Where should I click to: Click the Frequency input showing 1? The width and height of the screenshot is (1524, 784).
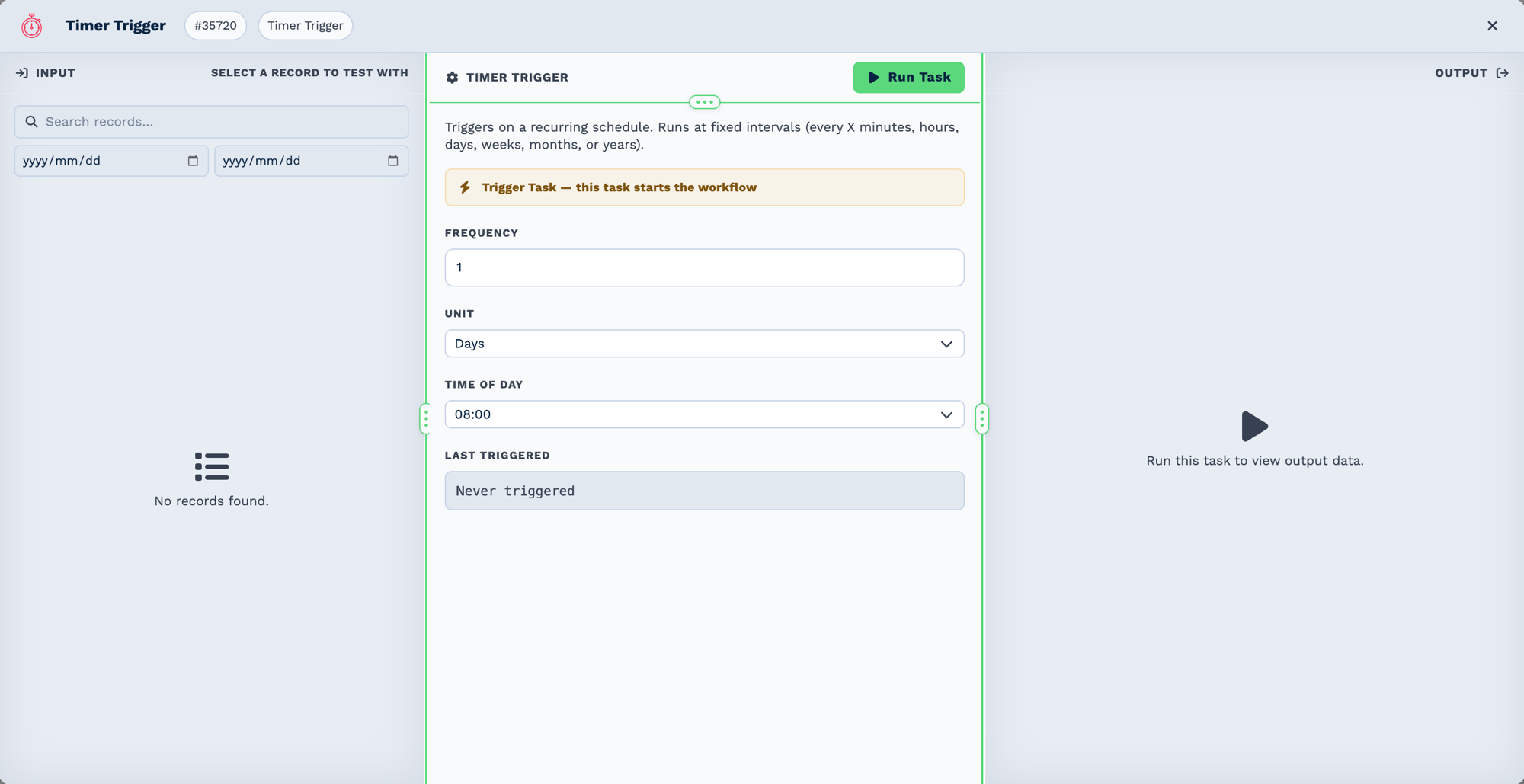[704, 267]
